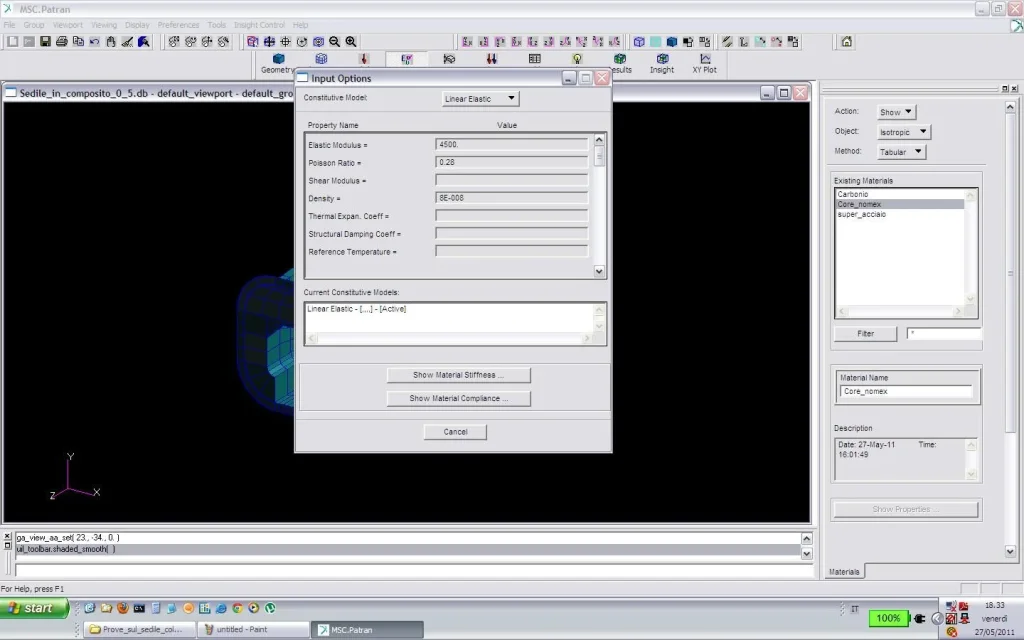Screen dimensions: 1024x640
Task: Open the Load Cases double arrow icon
Action: tap(491, 60)
